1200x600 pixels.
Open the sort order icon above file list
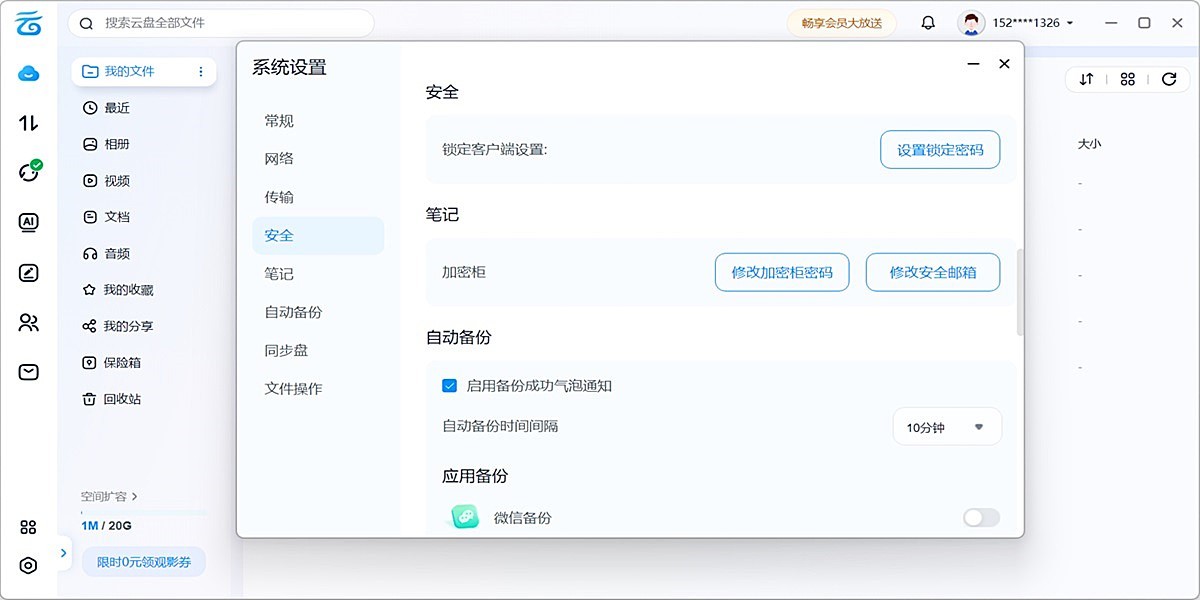(x=1086, y=79)
